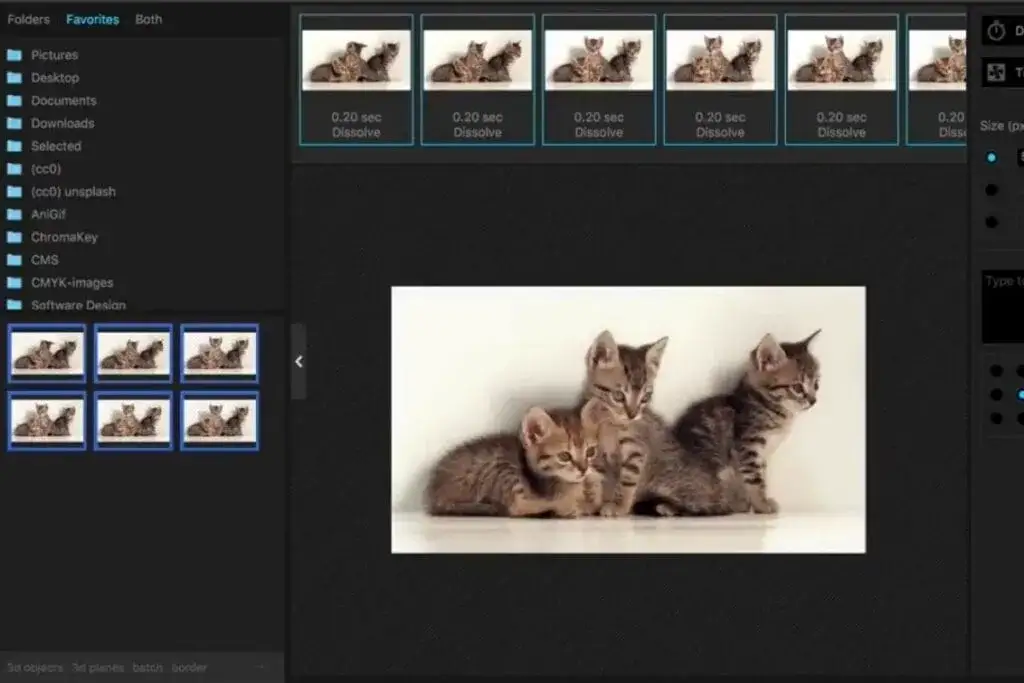This screenshot has width=1024, height=683.
Task: Collapse the left browser panel with arrow
Action: 298,362
